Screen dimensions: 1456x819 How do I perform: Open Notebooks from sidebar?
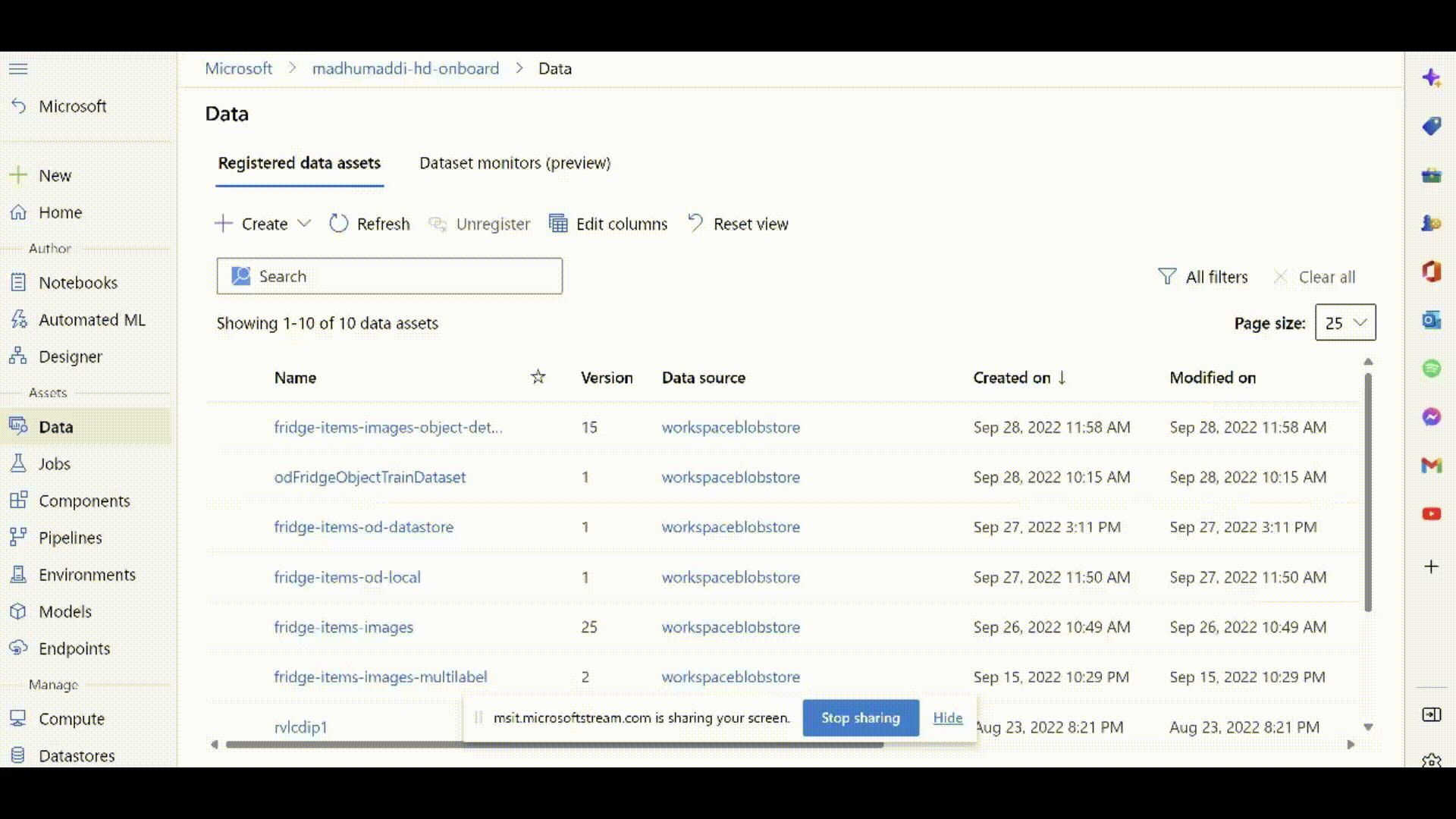point(78,282)
